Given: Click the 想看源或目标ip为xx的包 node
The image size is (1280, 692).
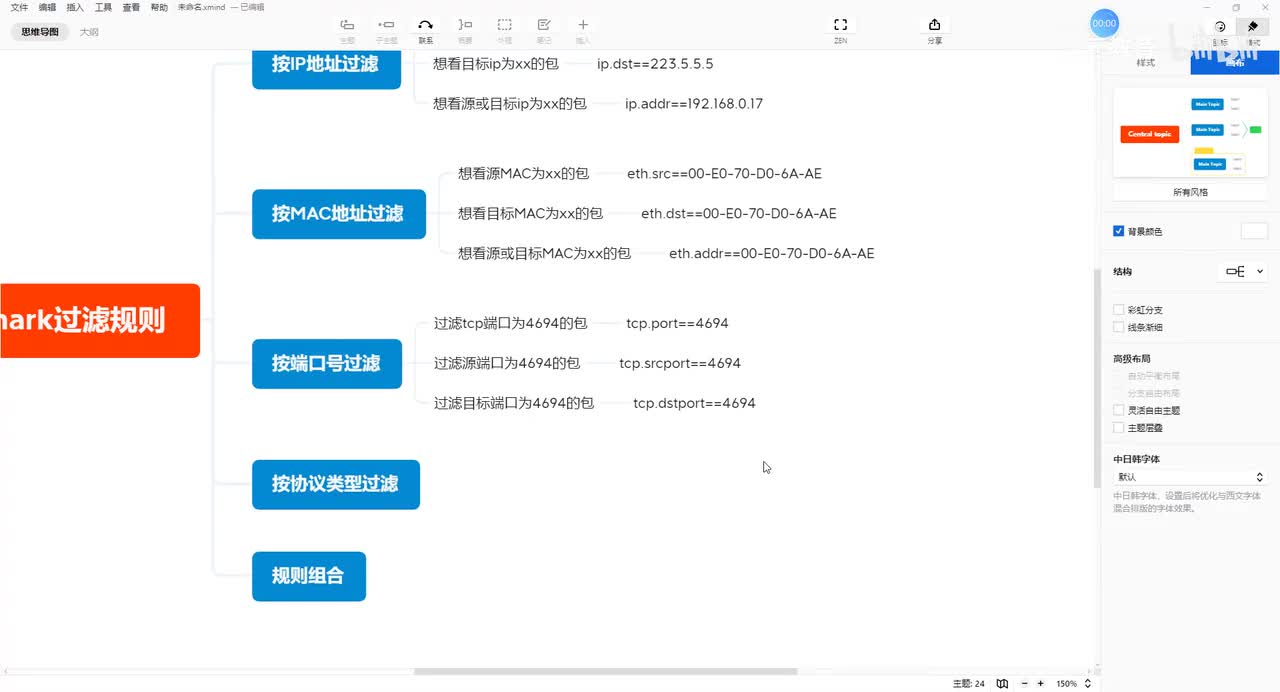Looking at the screenshot, I should point(510,104).
